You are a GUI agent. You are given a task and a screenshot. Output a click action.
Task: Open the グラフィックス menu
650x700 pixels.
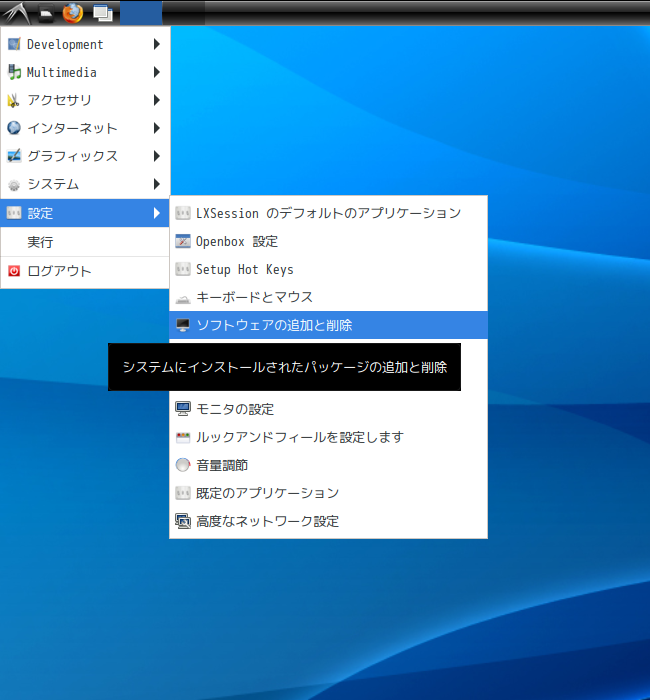(85, 156)
